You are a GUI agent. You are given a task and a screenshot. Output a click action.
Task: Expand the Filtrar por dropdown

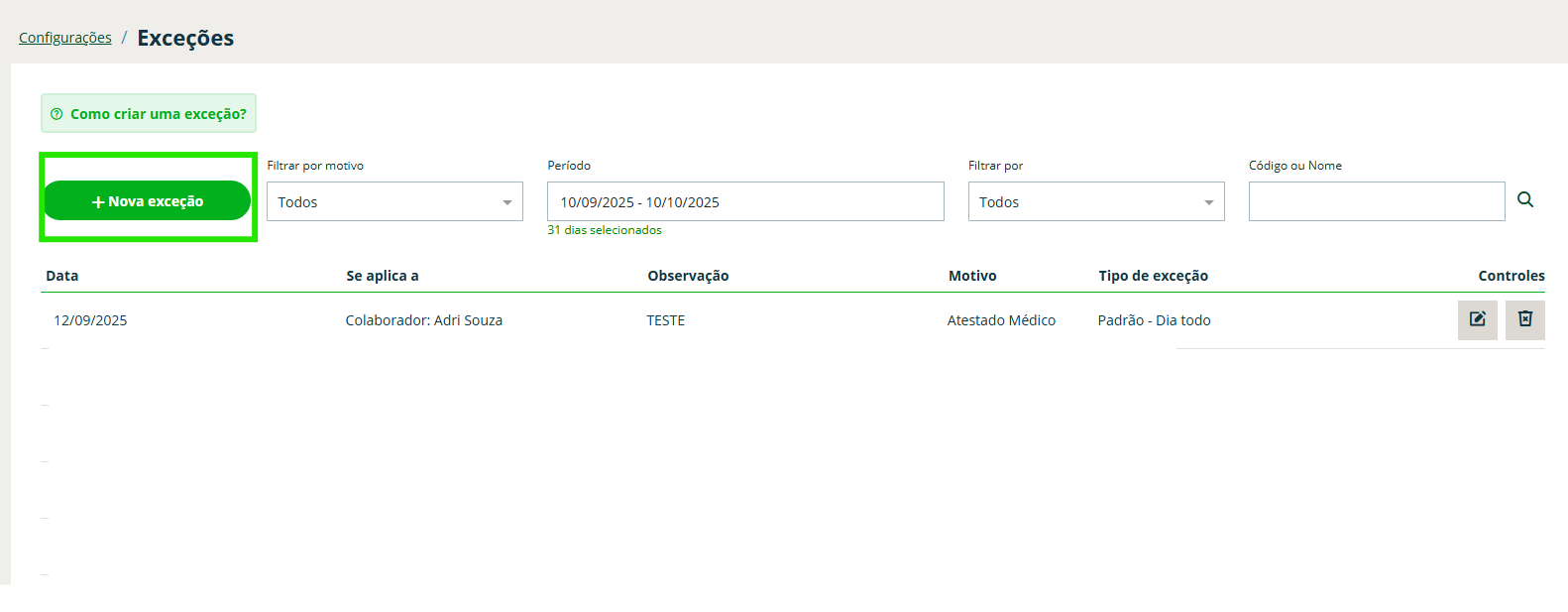coord(1095,202)
